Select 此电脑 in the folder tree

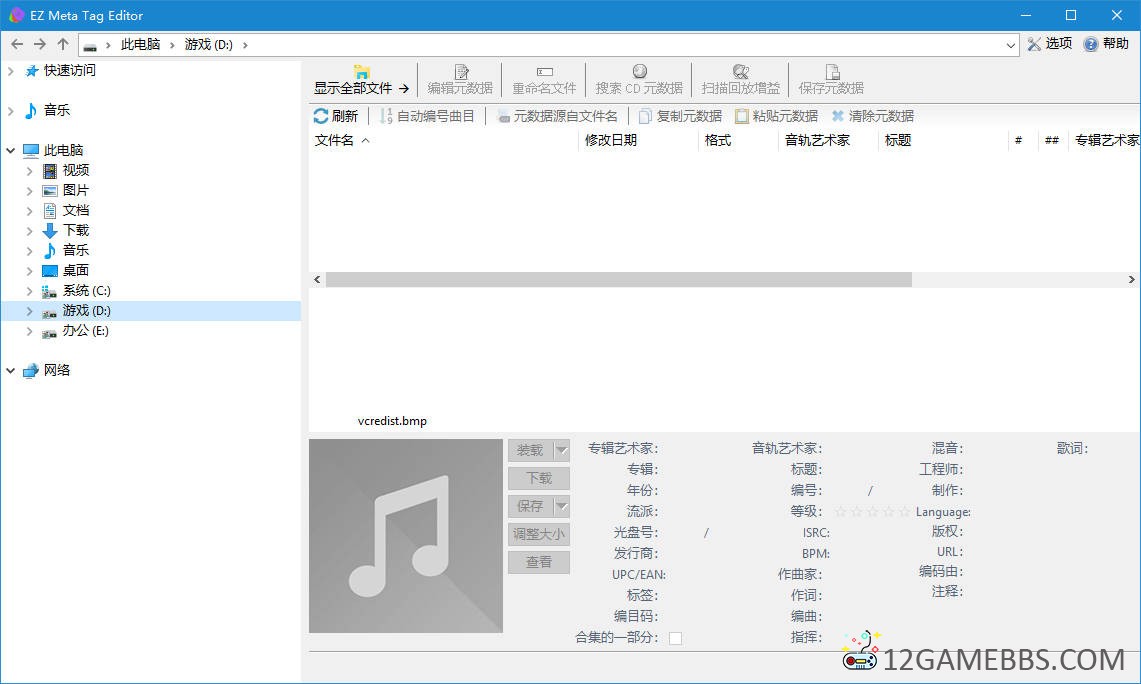[63, 151]
